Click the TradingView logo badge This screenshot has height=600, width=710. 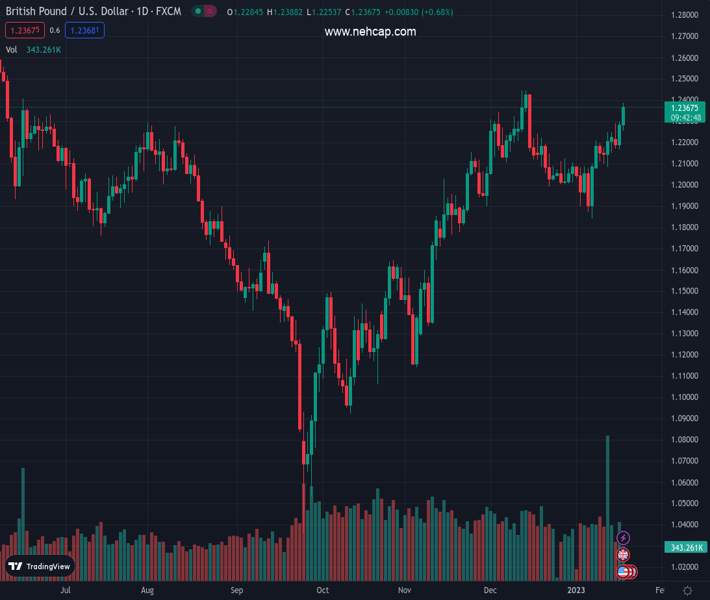[40, 566]
